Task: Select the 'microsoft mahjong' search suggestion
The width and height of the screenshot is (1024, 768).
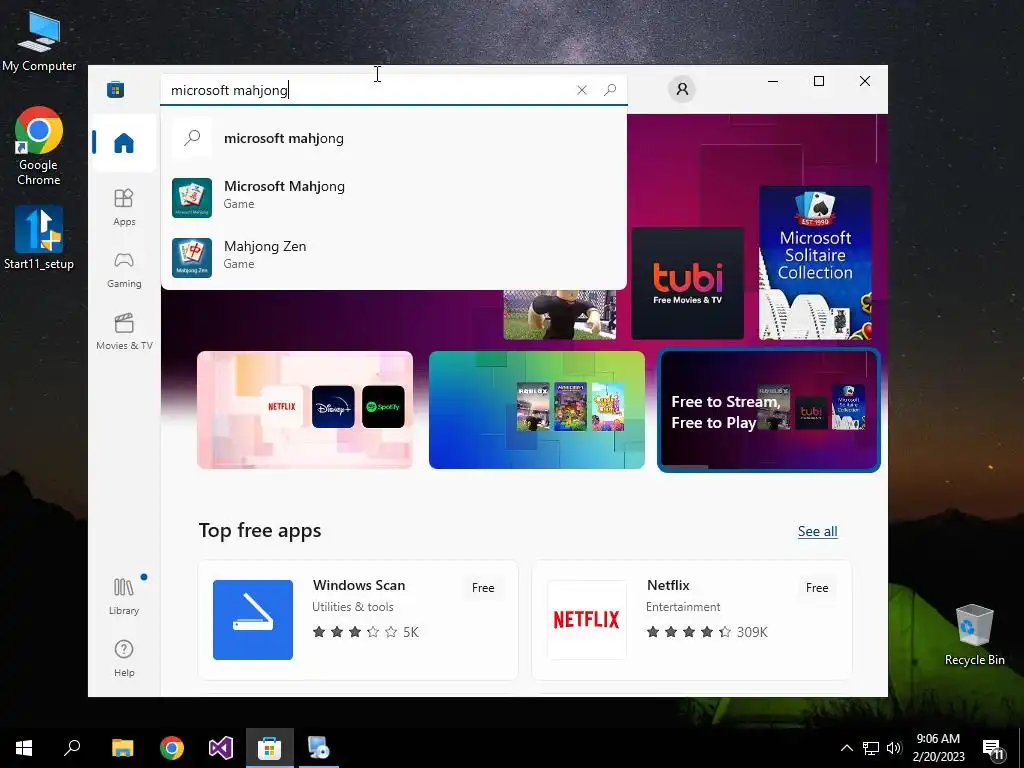Action: tap(394, 138)
